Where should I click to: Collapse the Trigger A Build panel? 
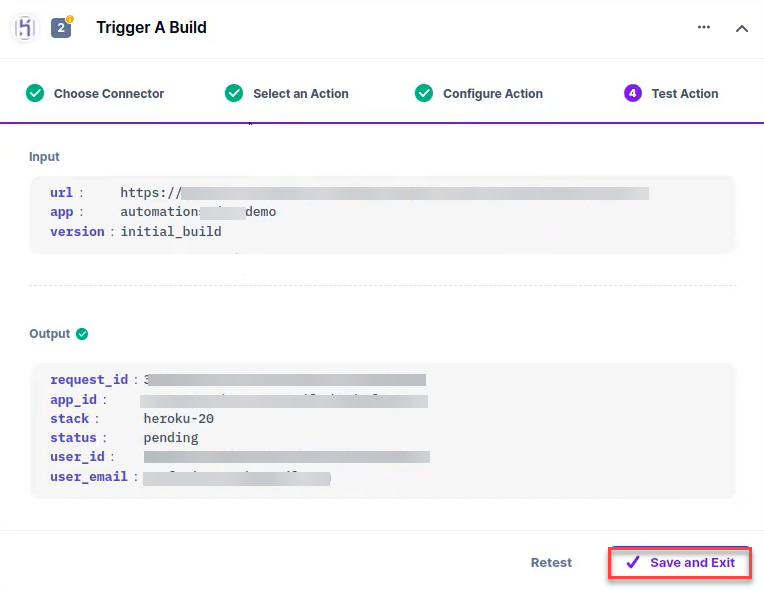[742, 29]
